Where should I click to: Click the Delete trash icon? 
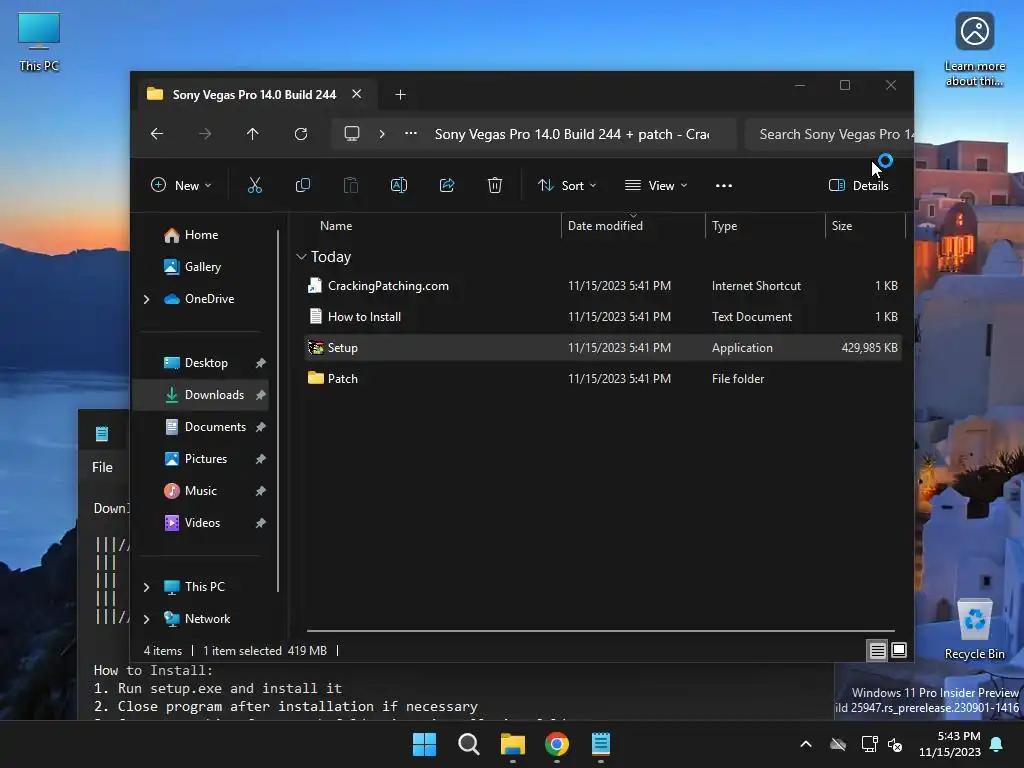(495, 185)
